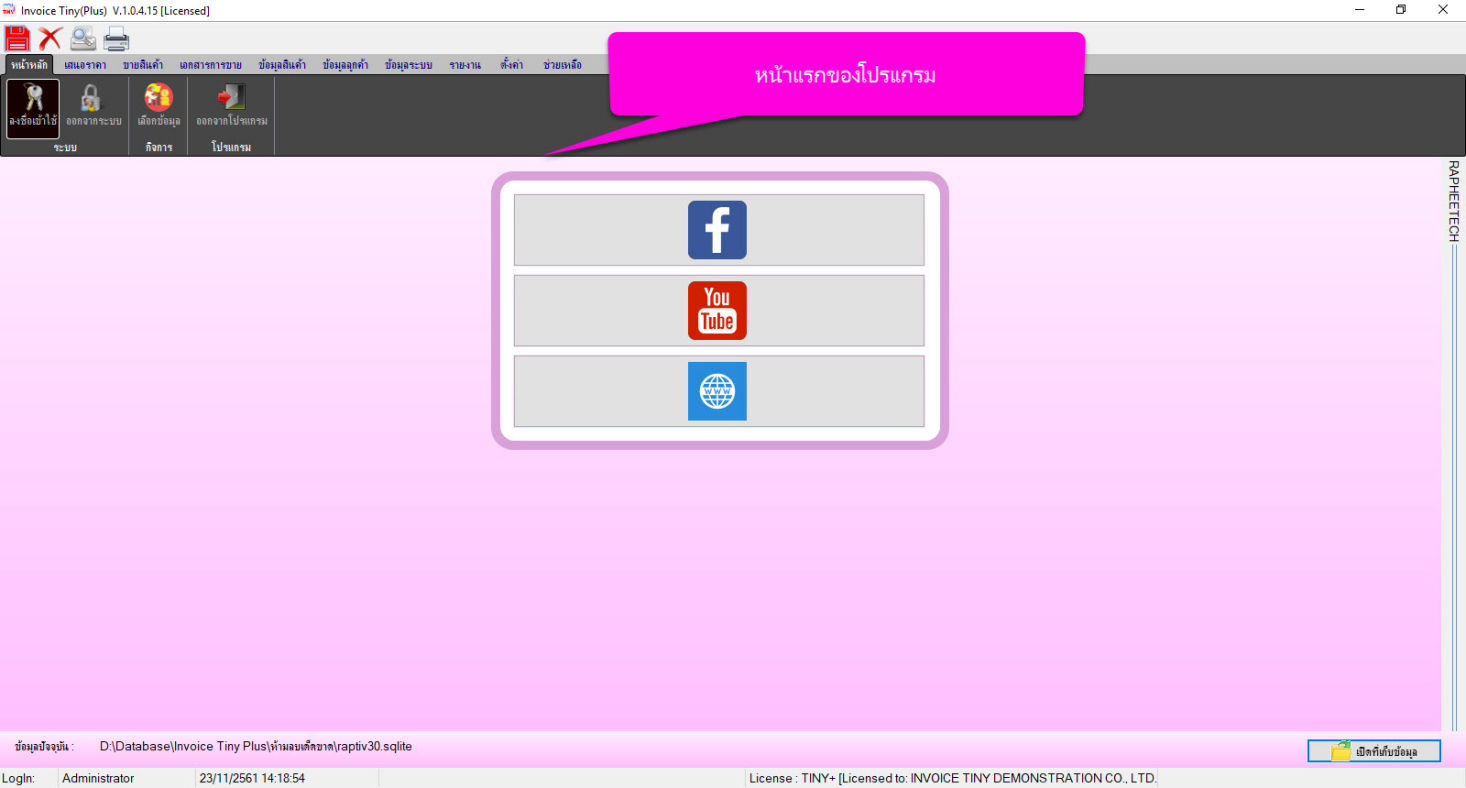Switch to the หน้าหลัก tab
1466x788 pixels.
click(30, 65)
